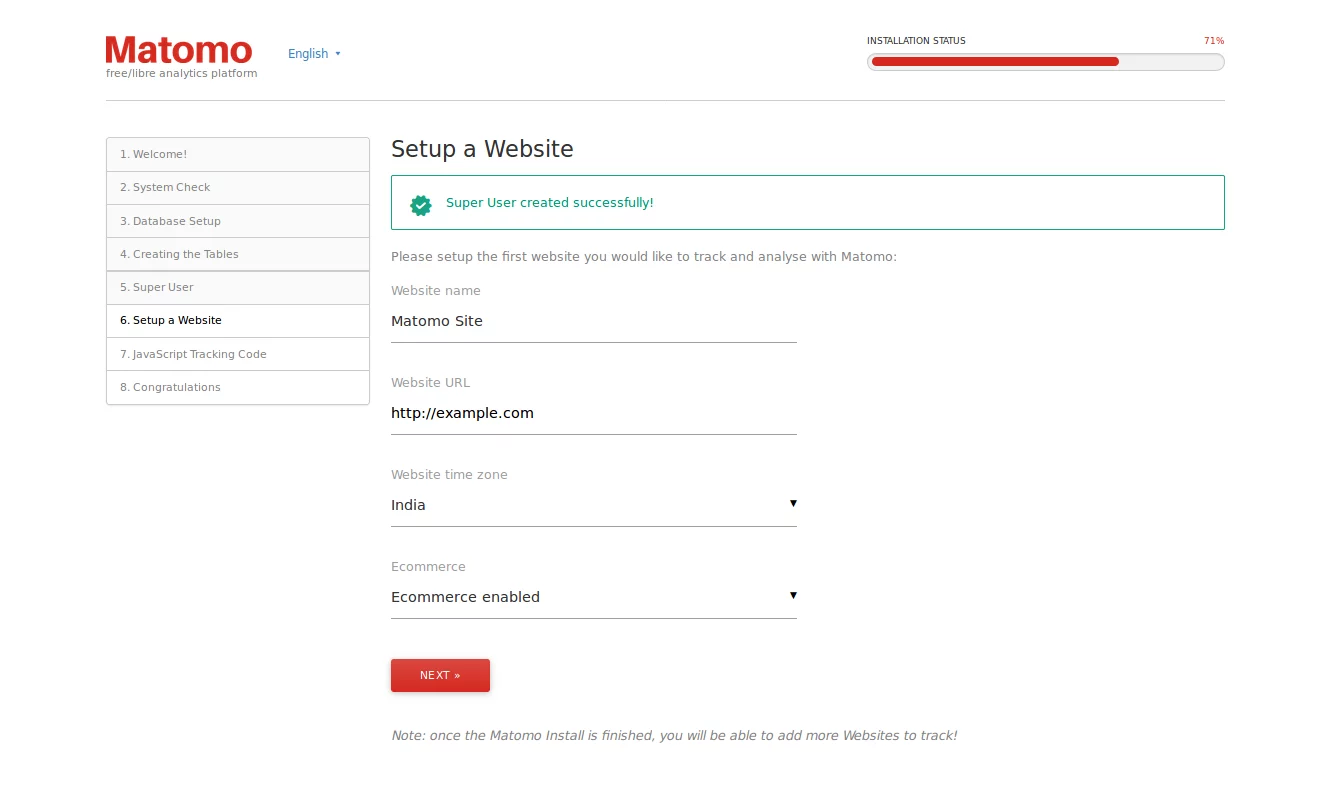Select step 2. System Check
The image size is (1330, 792).
pos(238,187)
